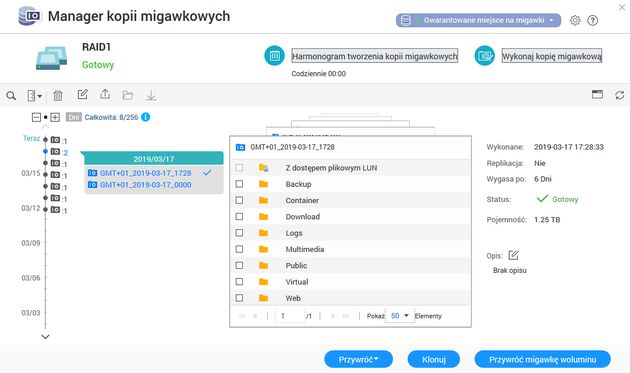Click Wykonaj kopię migawkową button
630x373 pixels.
tap(552, 56)
